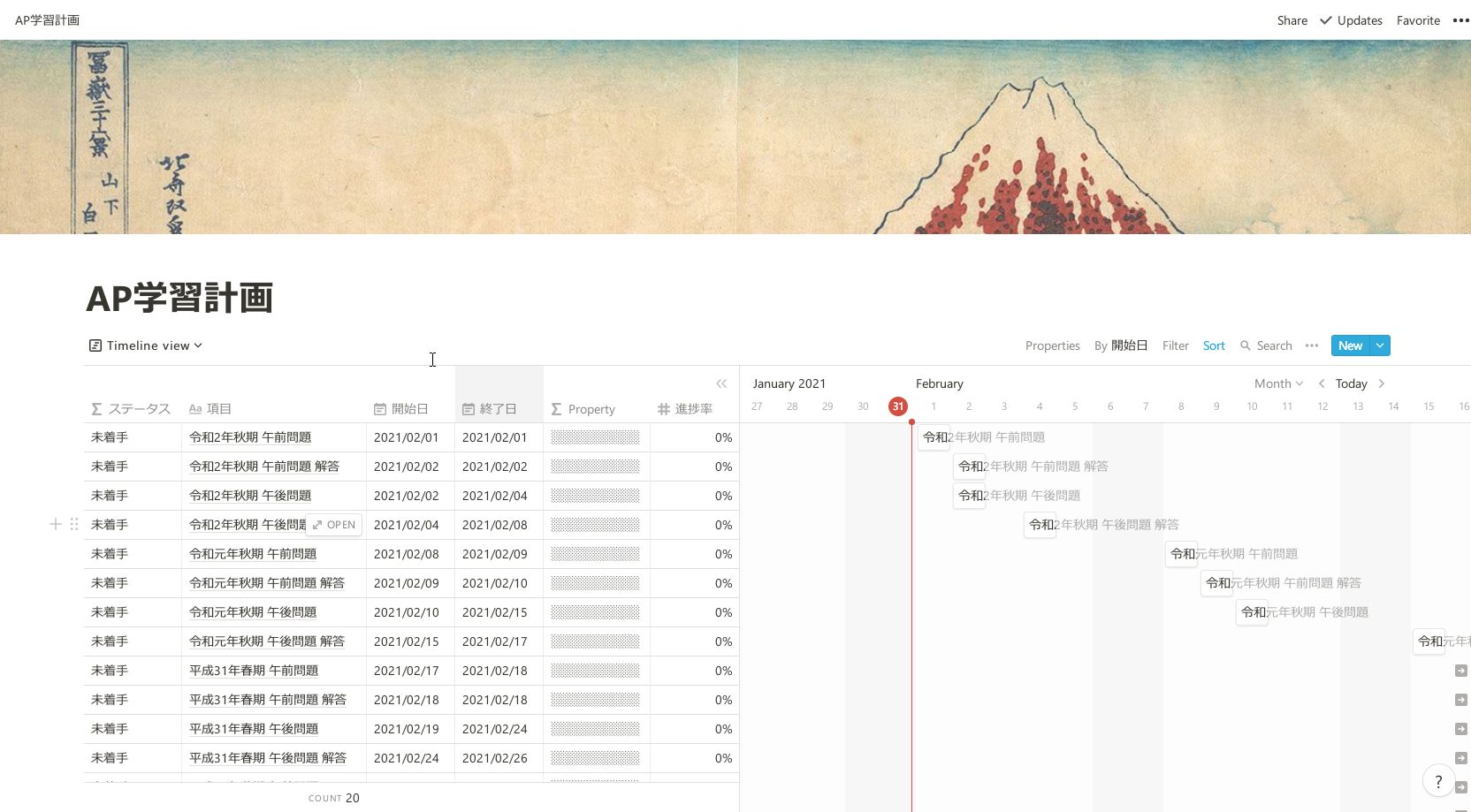Viewport: 1471px width, 812px height.
Task: Select timeline bar 令和元年秋期 午後問題
Action: click(1252, 611)
